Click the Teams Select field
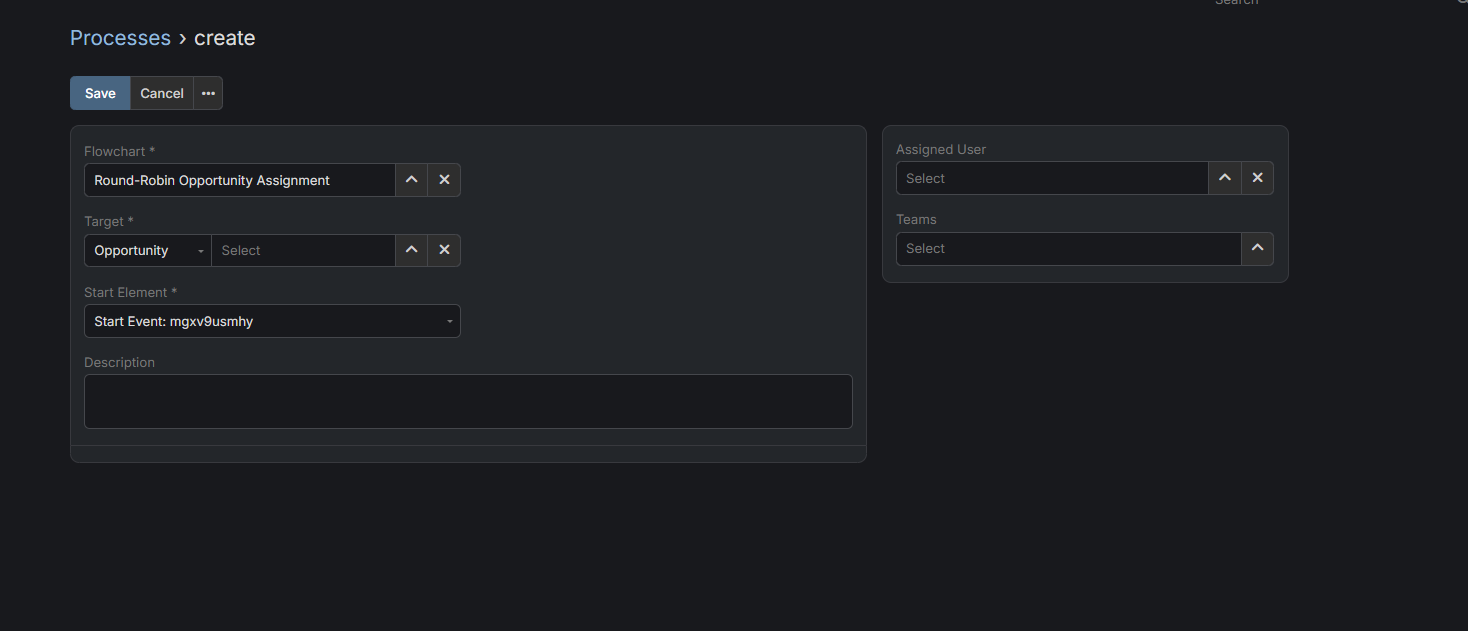 (1068, 248)
